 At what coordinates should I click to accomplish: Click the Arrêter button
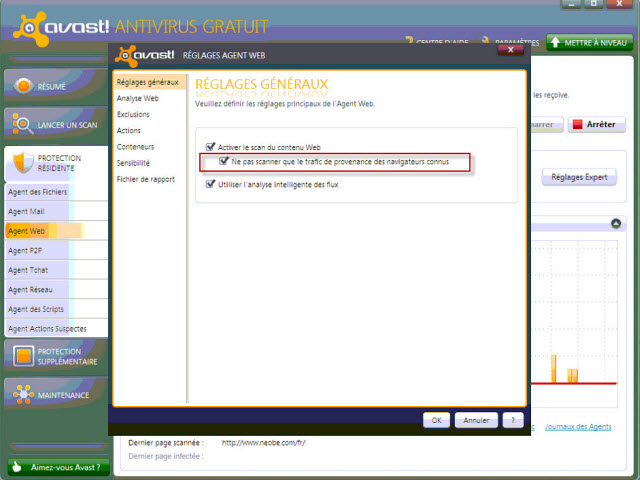tap(597, 124)
